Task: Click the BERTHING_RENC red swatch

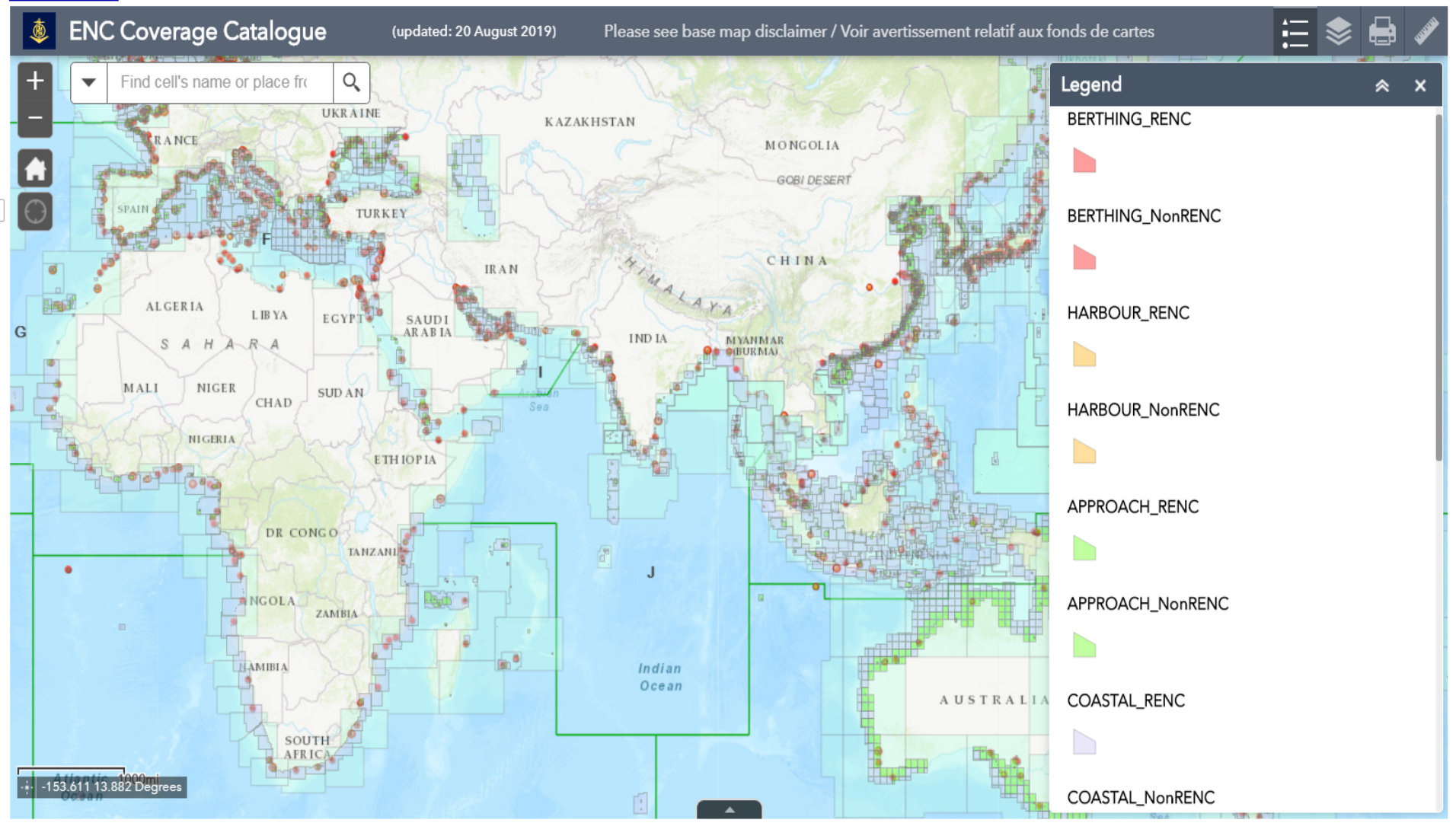Action: point(1084,161)
